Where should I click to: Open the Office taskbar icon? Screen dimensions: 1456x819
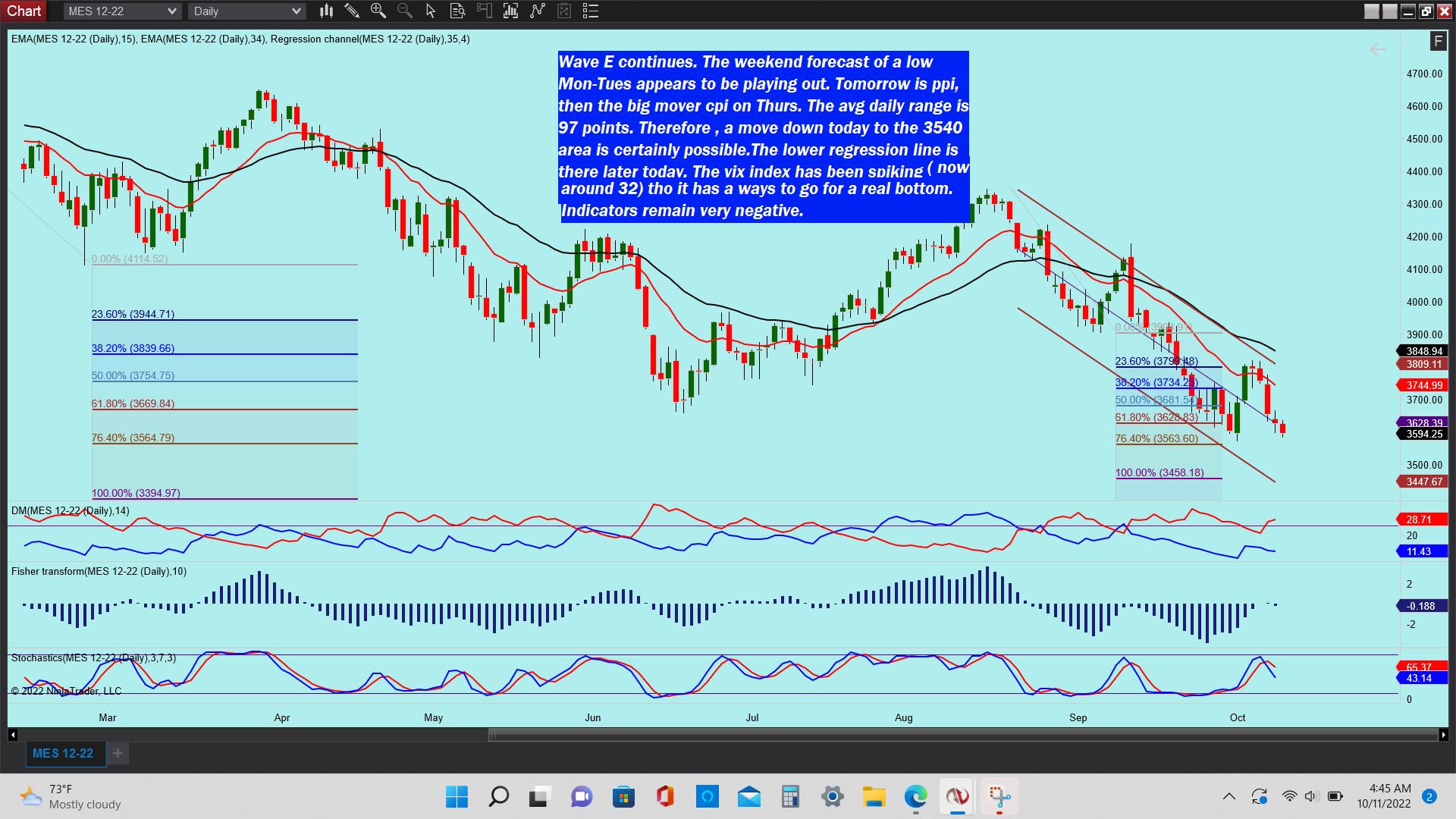[x=665, y=796]
